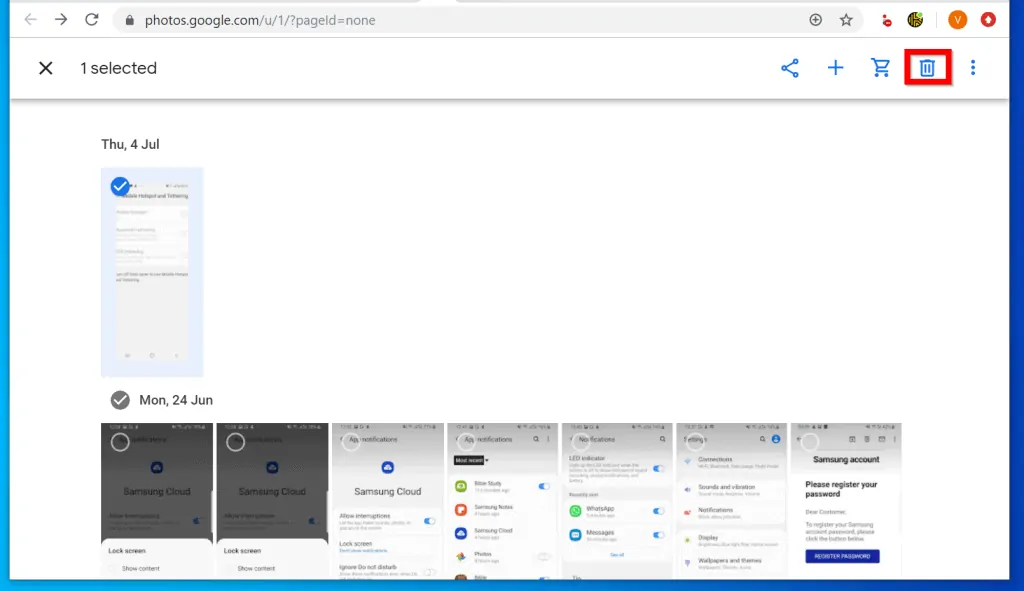Screen dimensions: 1024x591
Task: Deselect the Thu, 4 Jul screenshot
Action: pyautogui.click(x=120, y=186)
